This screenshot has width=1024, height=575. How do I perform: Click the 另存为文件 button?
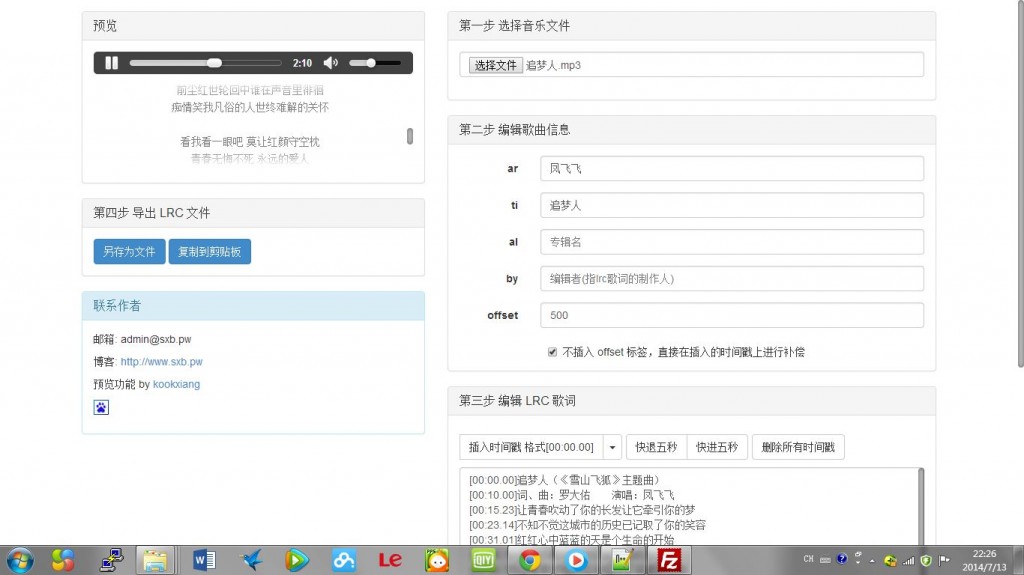click(x=129, y=252)
